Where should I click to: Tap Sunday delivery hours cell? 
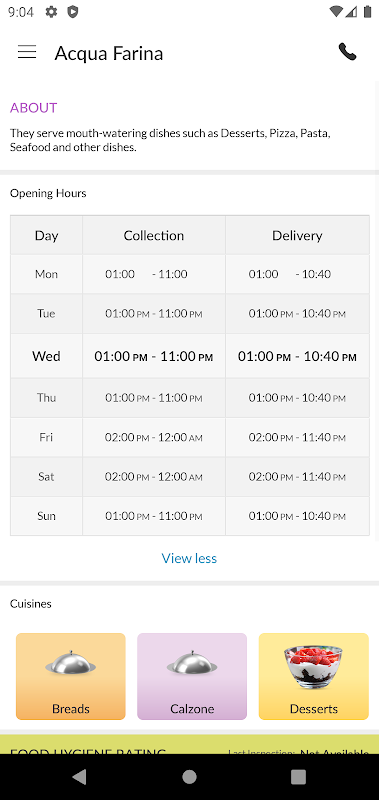pos(297,516)
